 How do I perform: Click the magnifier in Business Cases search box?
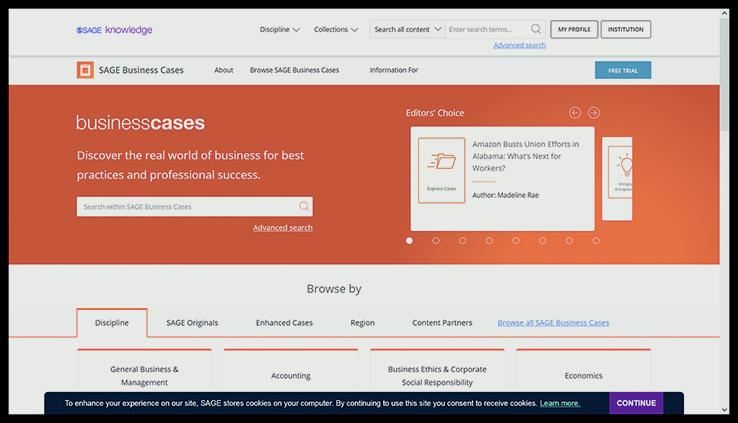click(x=304, y=207)
